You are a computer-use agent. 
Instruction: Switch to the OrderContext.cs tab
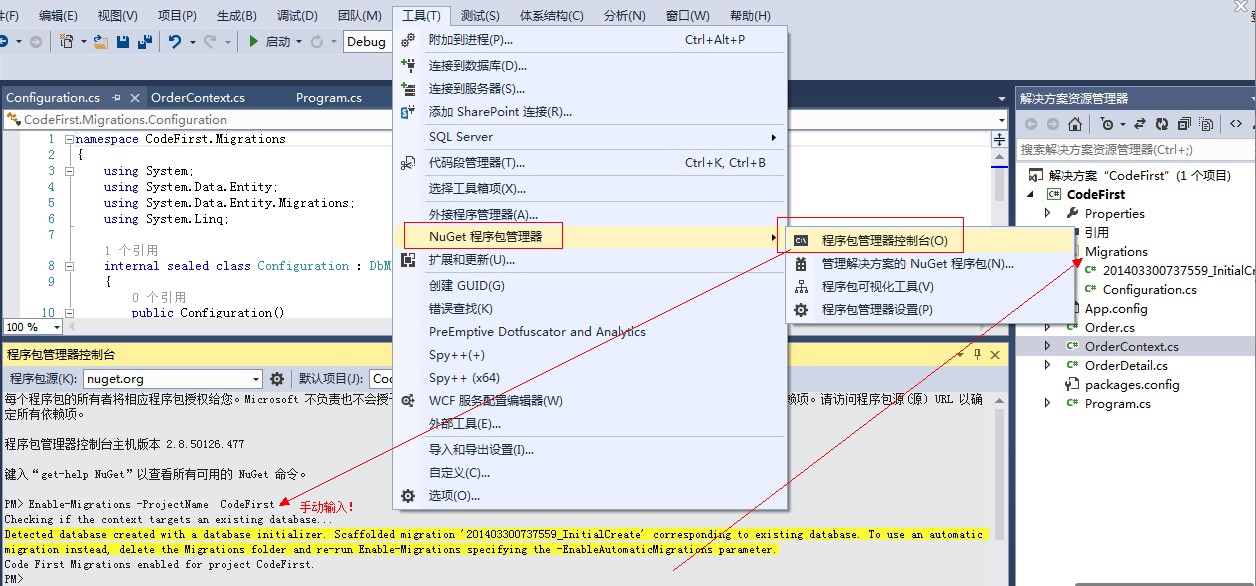pyautogui.click(x=197, y=98)
